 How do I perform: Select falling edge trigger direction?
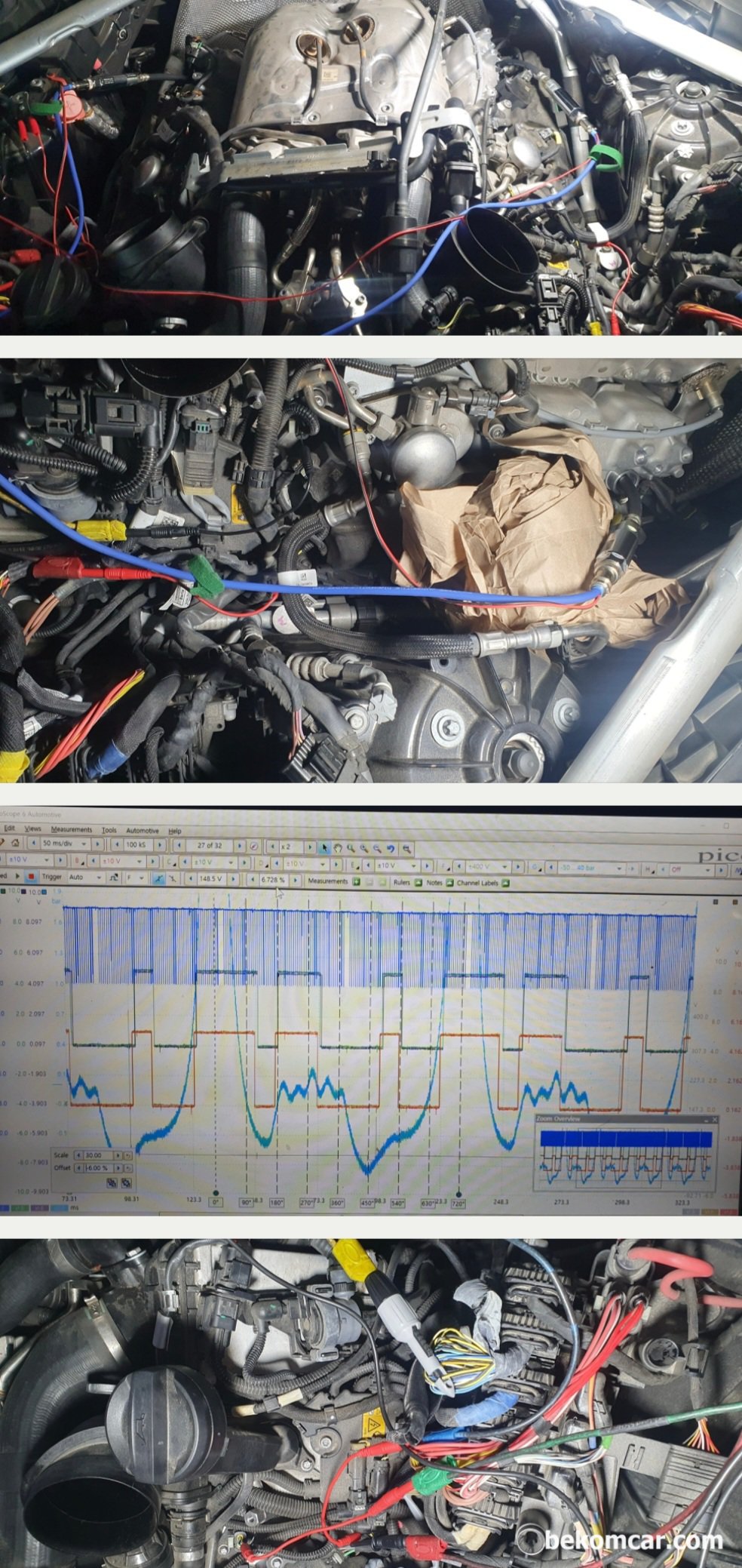click(173, 879)
